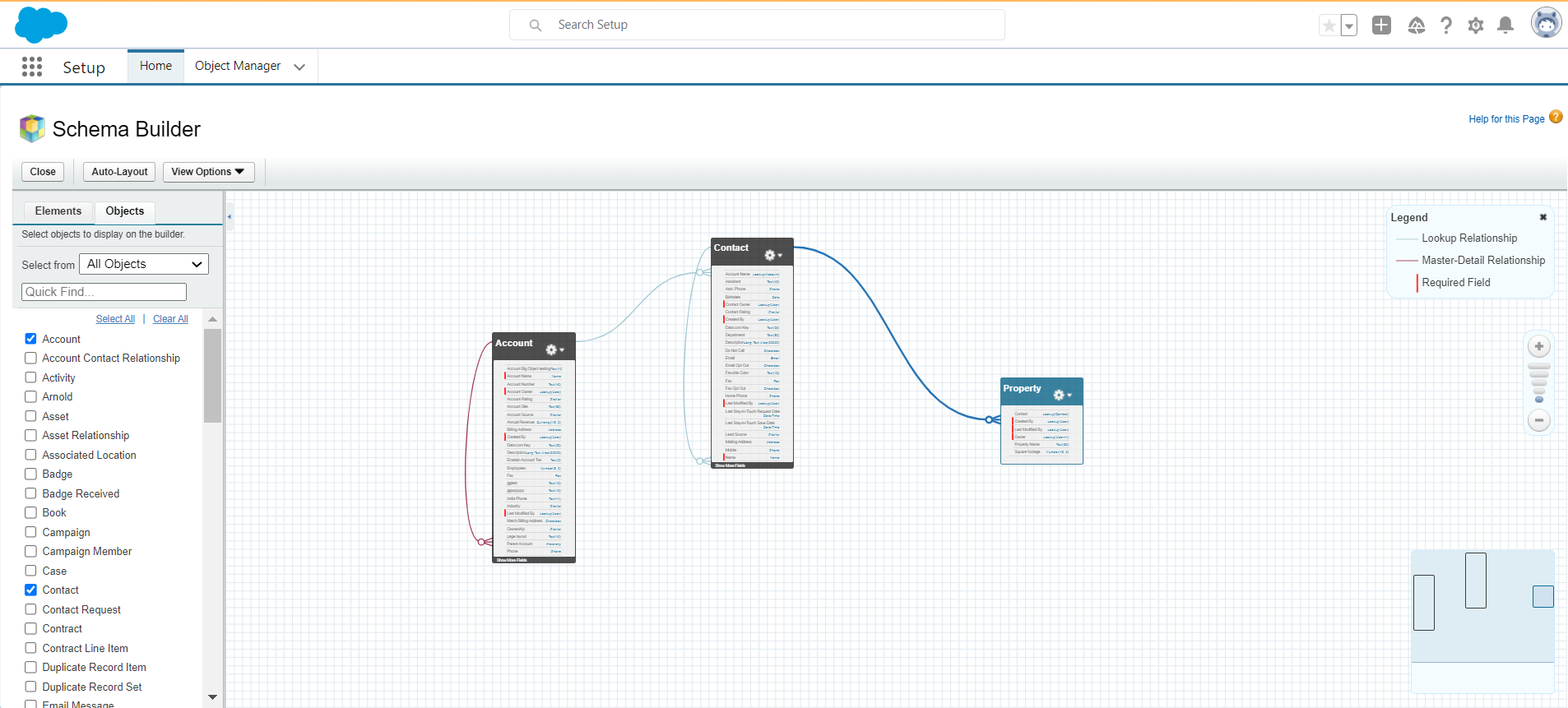Image resolution: width=1568 pixels, height=708 pixels.
Task: Open the favorites list dropdown arrow
Action: (x=1349, y=25)
